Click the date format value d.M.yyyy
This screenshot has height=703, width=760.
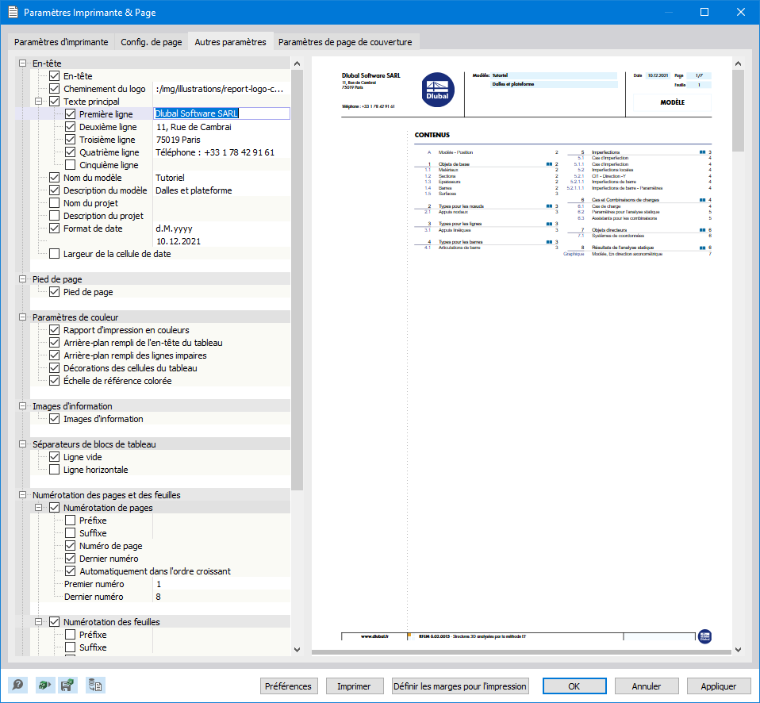[174, 228]
